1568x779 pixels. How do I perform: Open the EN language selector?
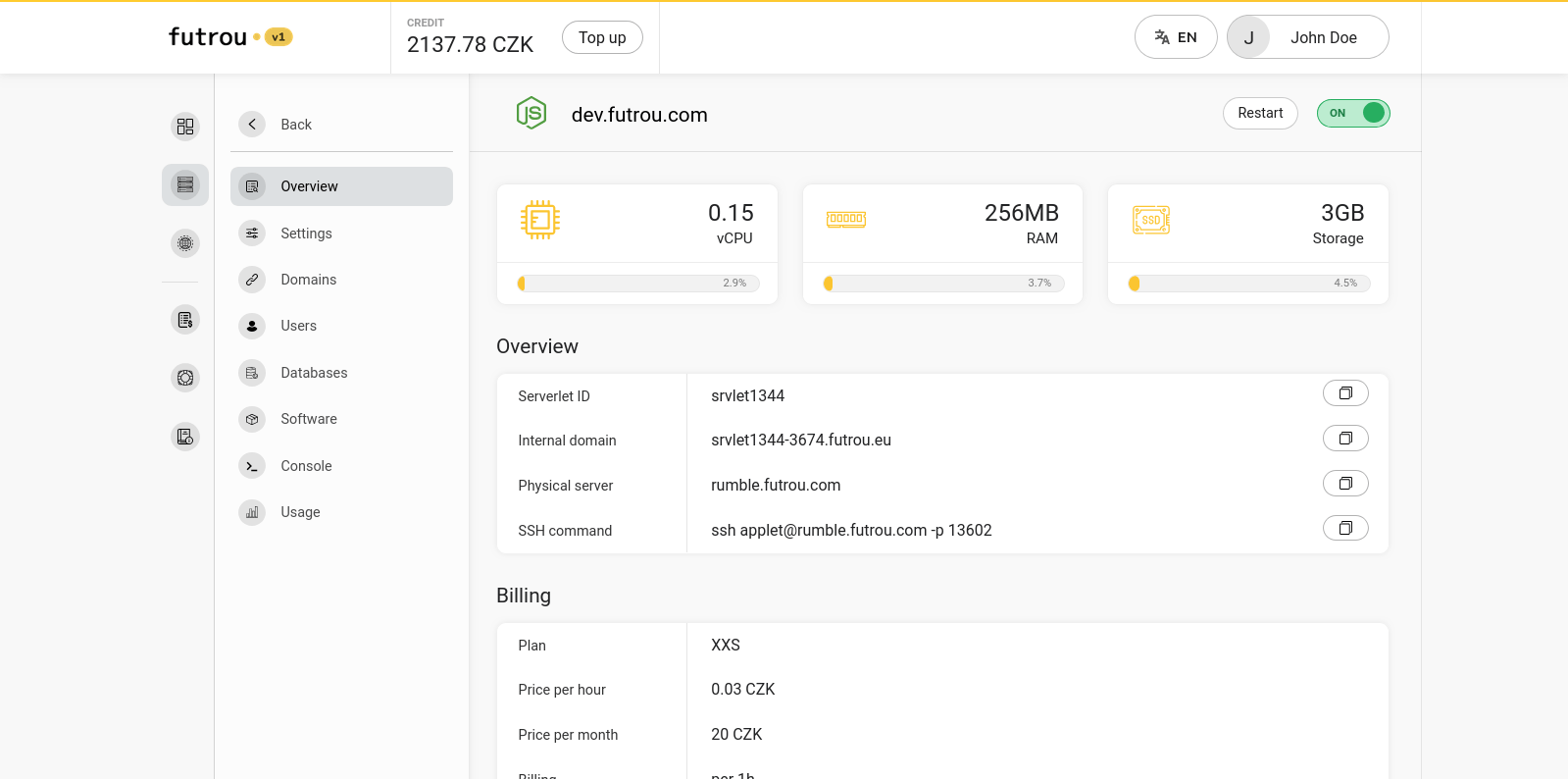[x=1176, y=37]
